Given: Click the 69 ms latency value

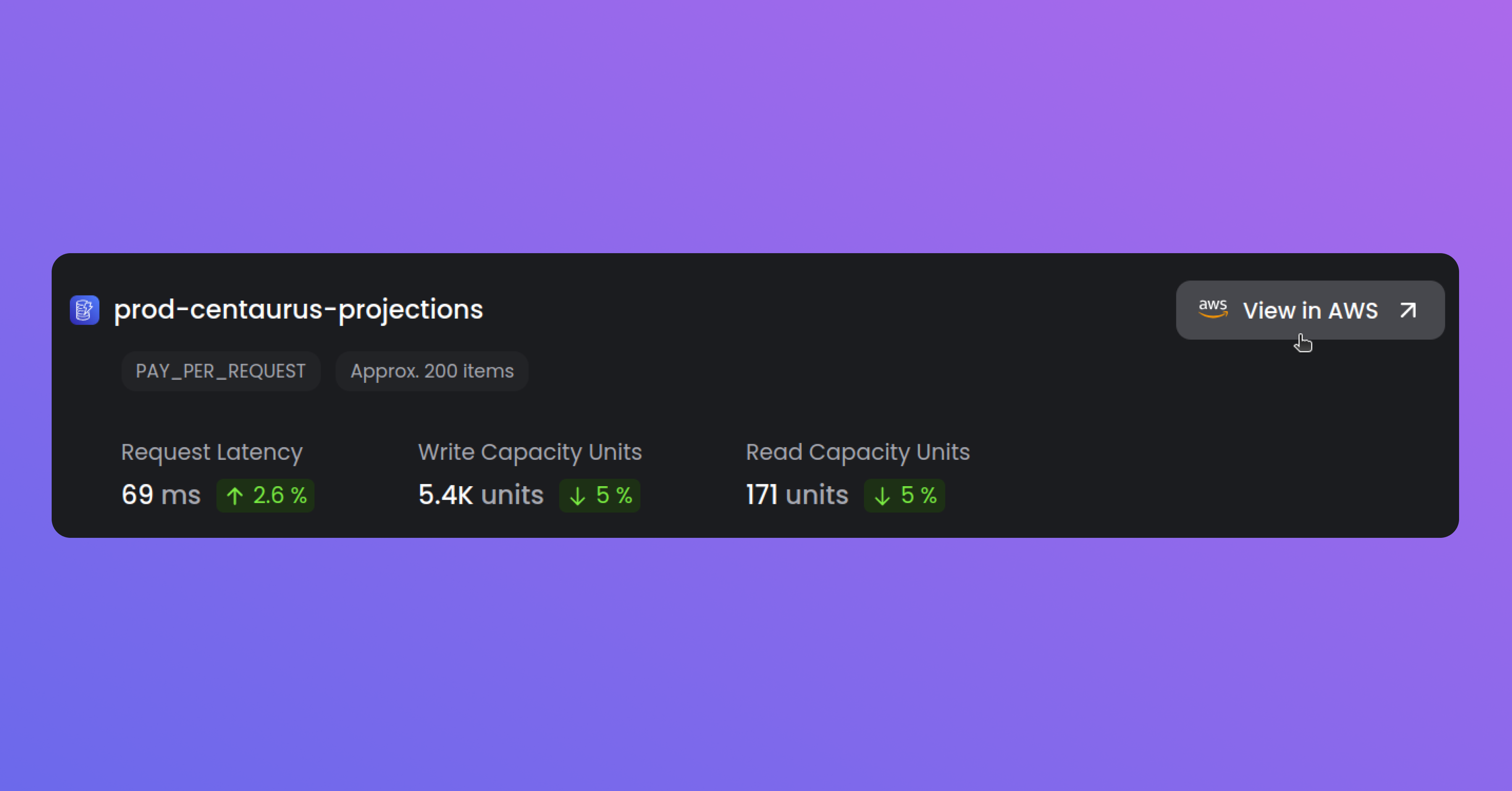Looking at the screenshot, I should coord(161,495).
